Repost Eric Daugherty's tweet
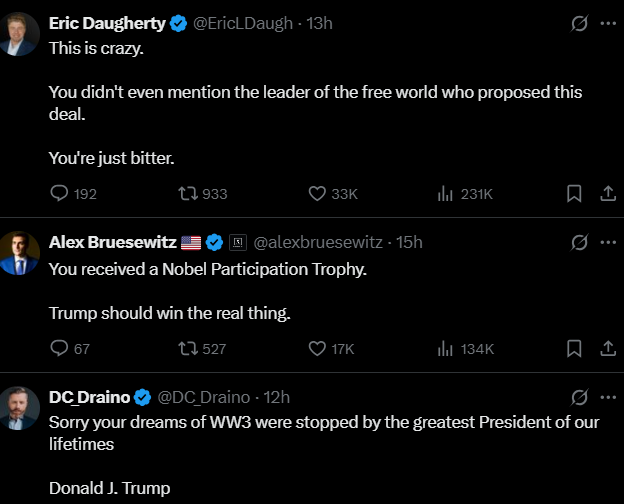Viewport: 624px width, 504px height. pyautogui.click(x=186, y=194)
